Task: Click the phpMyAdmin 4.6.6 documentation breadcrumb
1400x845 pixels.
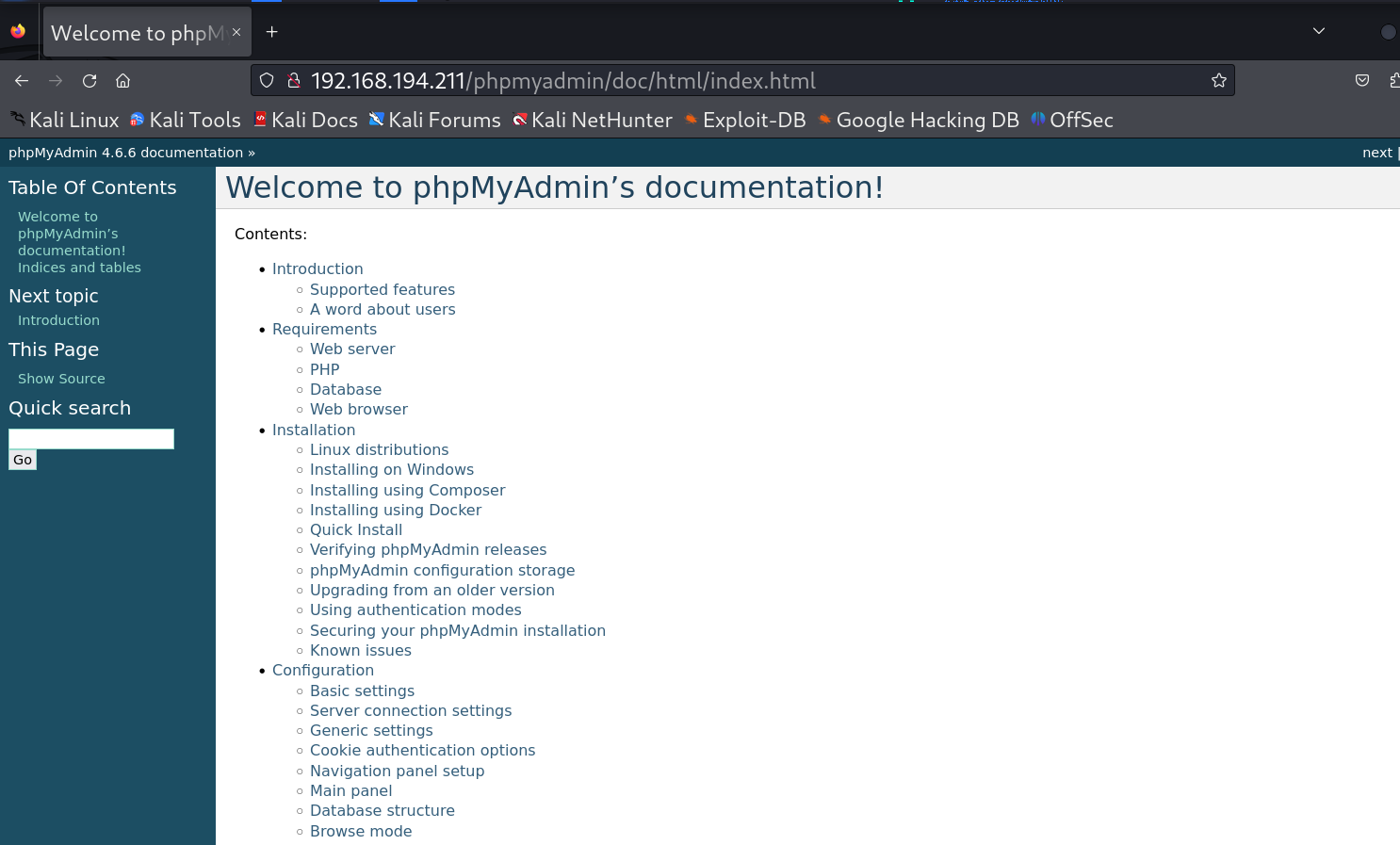Action: 126,153
